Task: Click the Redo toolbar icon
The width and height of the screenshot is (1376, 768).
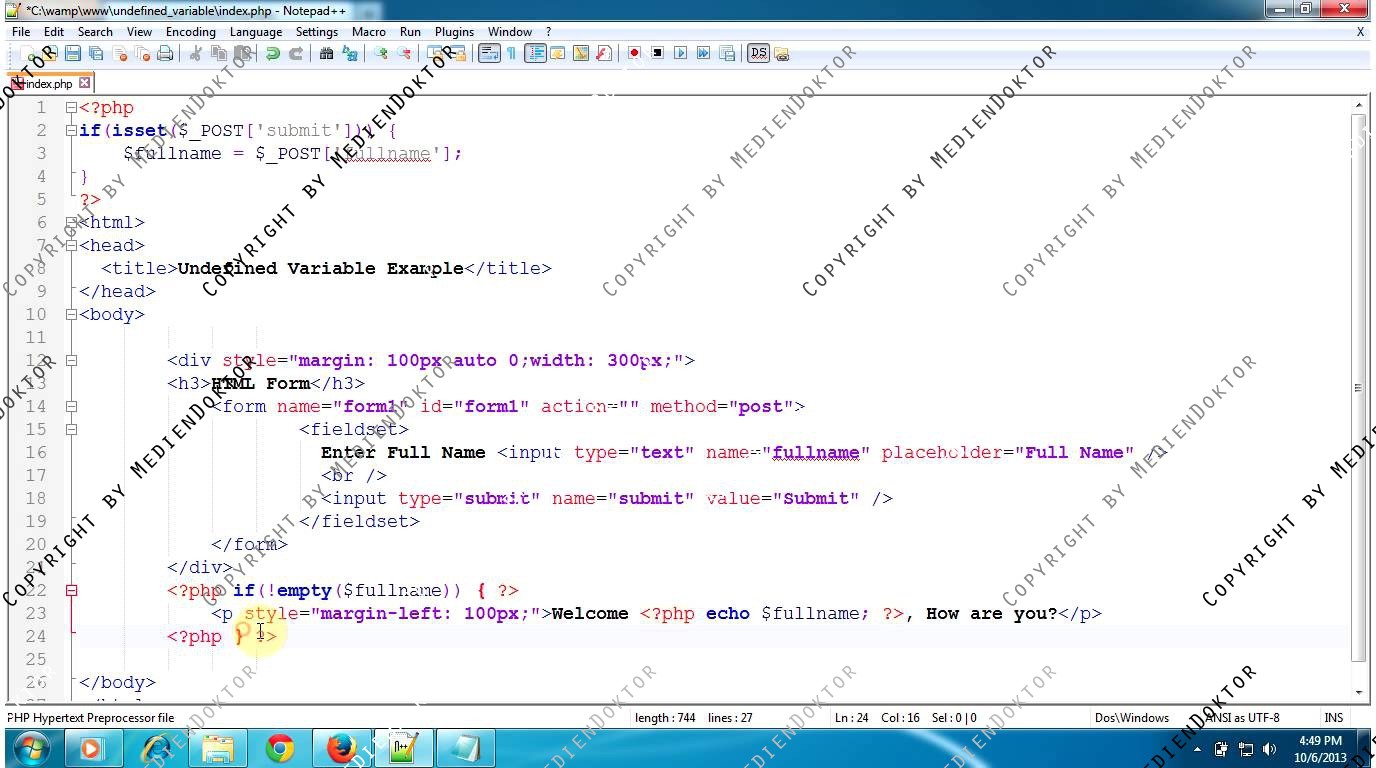Action: click(295, 53)
